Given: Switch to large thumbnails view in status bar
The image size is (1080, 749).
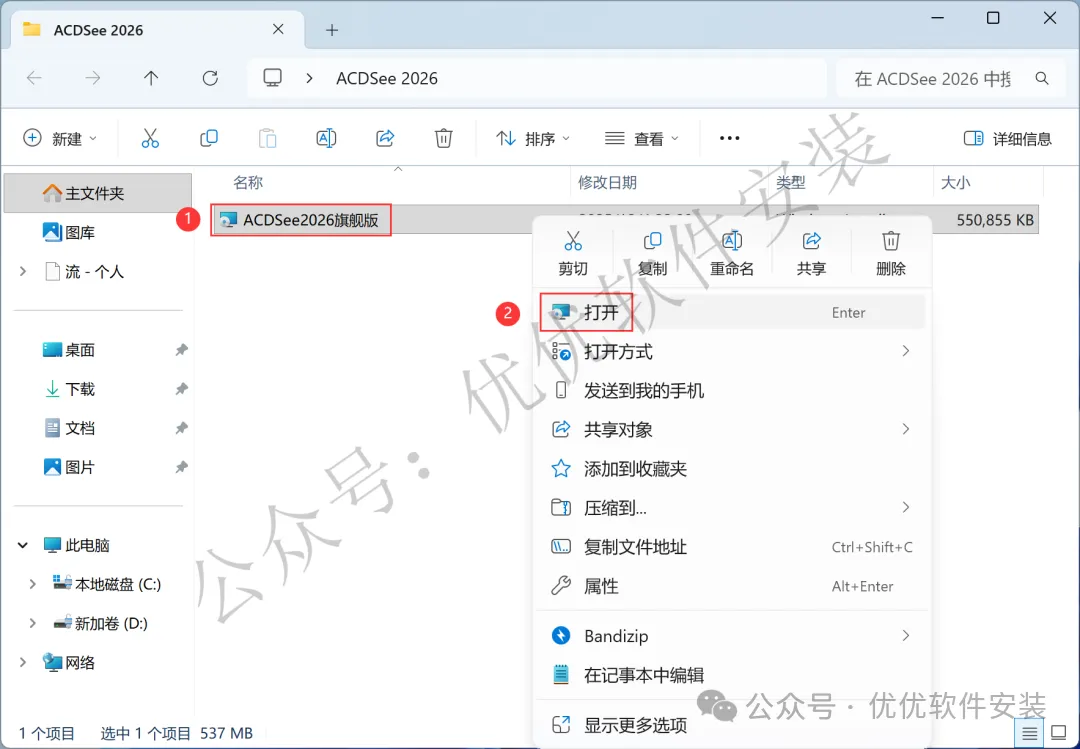Looking at the screenshot, I should coord(1059,732).
